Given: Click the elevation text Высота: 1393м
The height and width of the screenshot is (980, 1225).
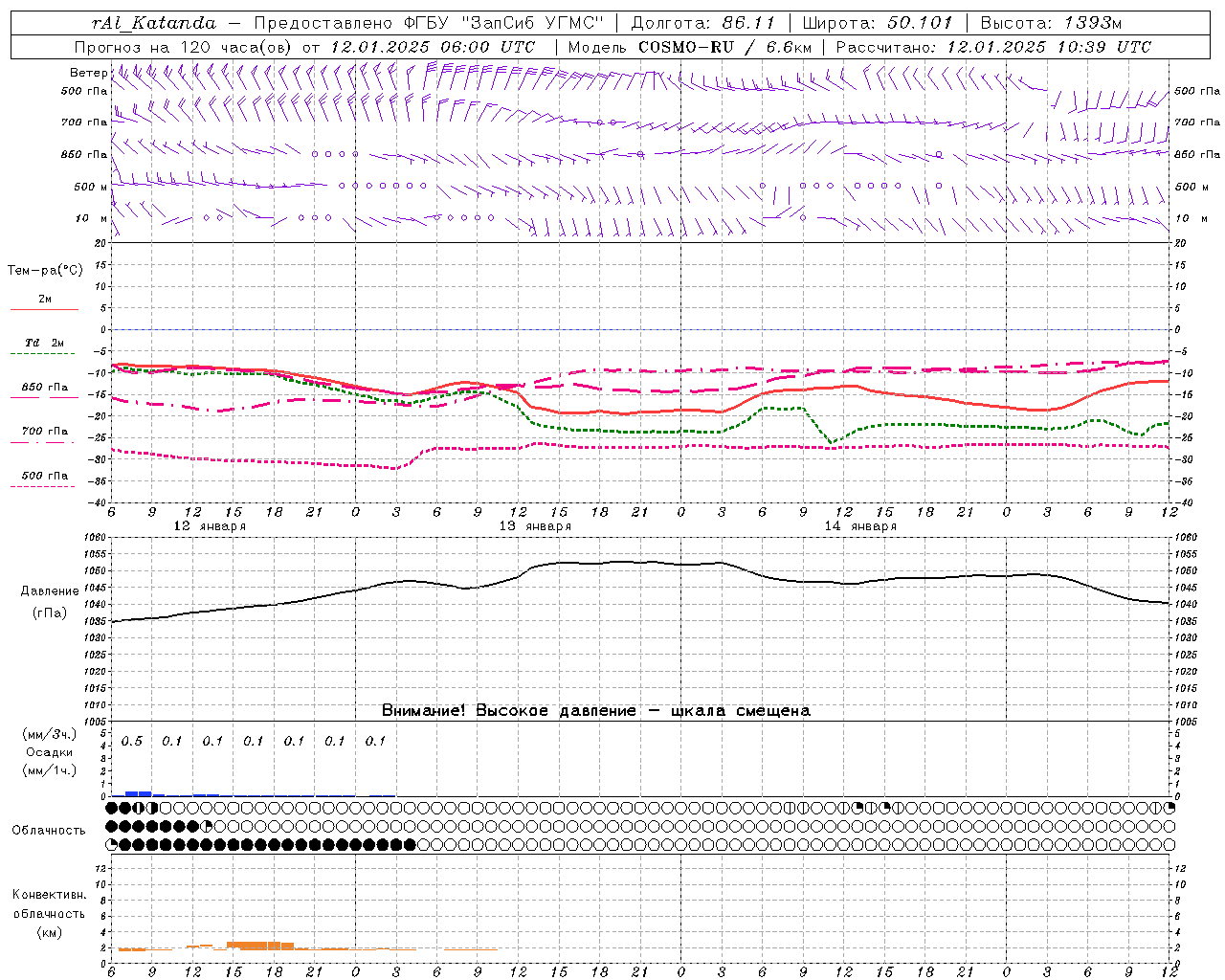Looking at the screenshot, I should point(1051,23).
